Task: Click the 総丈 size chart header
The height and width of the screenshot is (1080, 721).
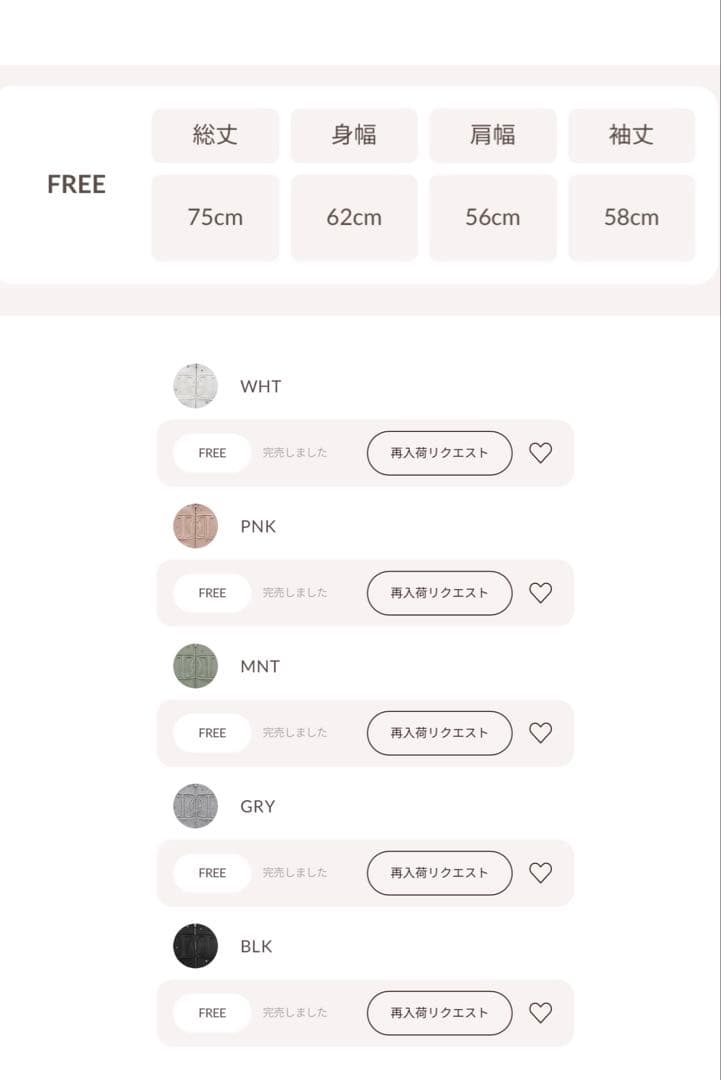Action: pos(215,135)
